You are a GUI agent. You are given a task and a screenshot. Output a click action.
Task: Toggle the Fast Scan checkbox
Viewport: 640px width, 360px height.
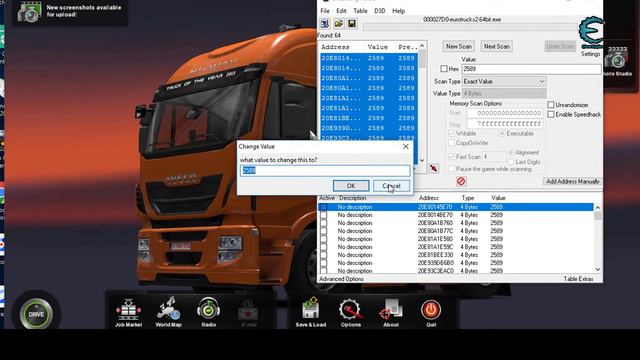[x=451, y=157]
